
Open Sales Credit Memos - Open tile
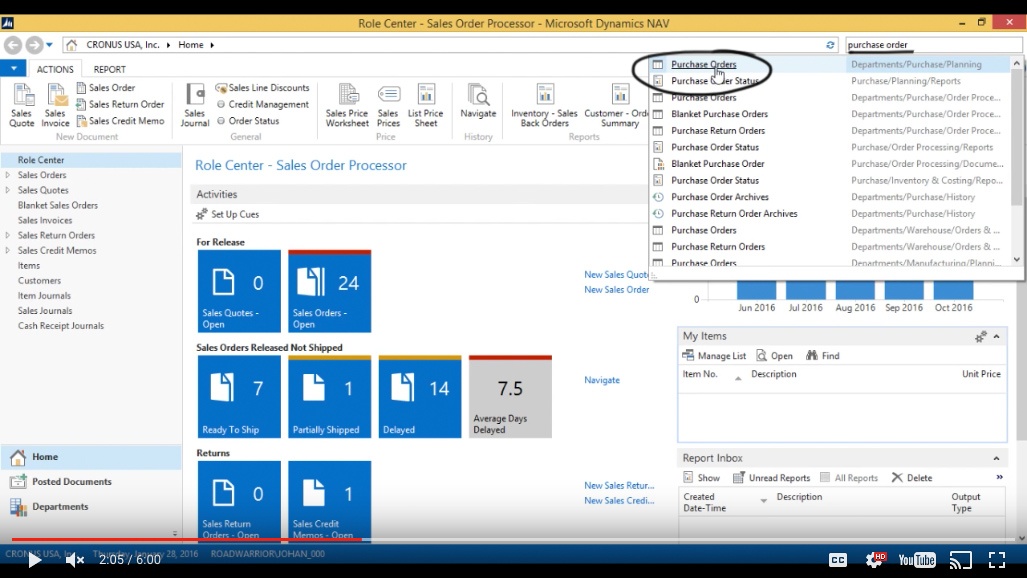[x=329, y=501]
